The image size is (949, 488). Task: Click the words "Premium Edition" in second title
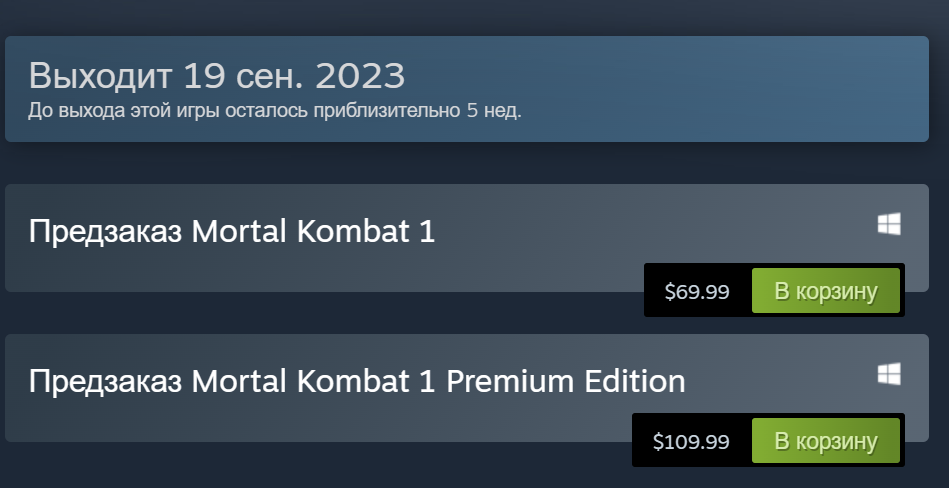566,381
